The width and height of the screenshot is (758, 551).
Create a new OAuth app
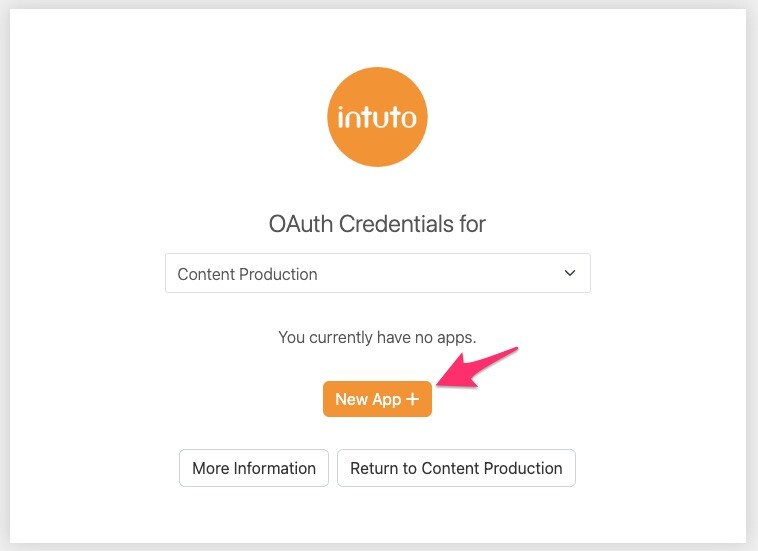coord(377,399)
